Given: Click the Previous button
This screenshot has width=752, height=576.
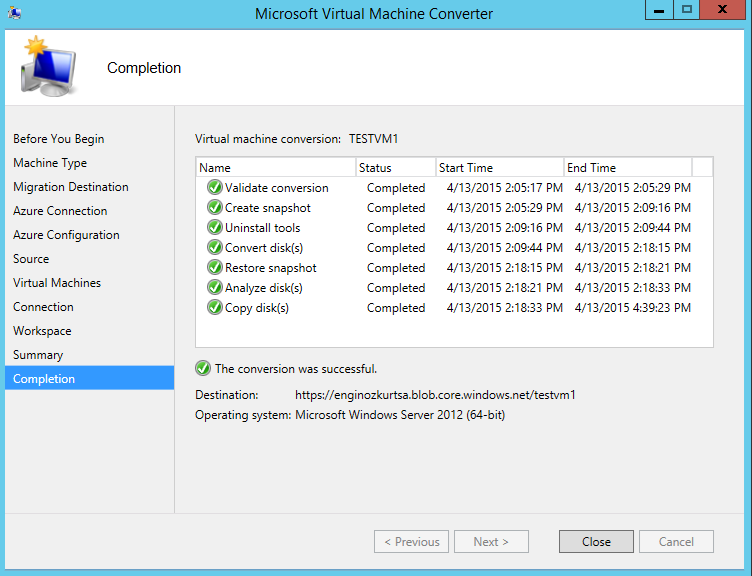Looking at the screenshot, I should tap(411, 541).
